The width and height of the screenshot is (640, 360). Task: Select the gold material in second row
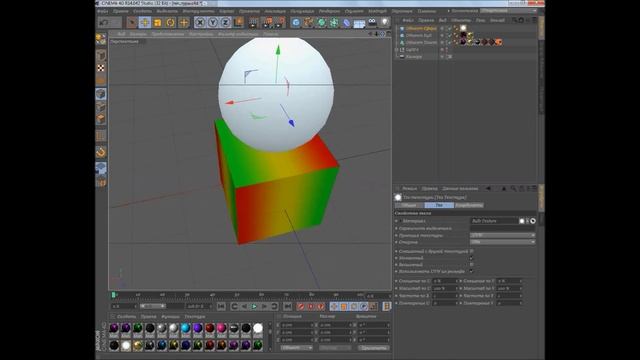point(138,345)
